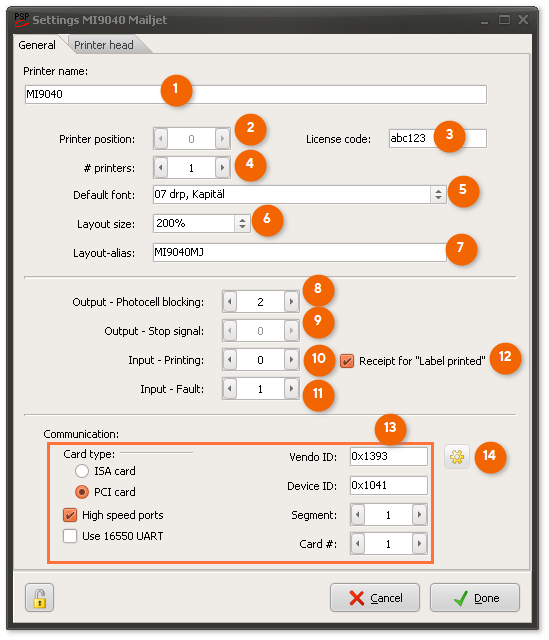
Task: Click the Cancel button
Action: point(375,598)
